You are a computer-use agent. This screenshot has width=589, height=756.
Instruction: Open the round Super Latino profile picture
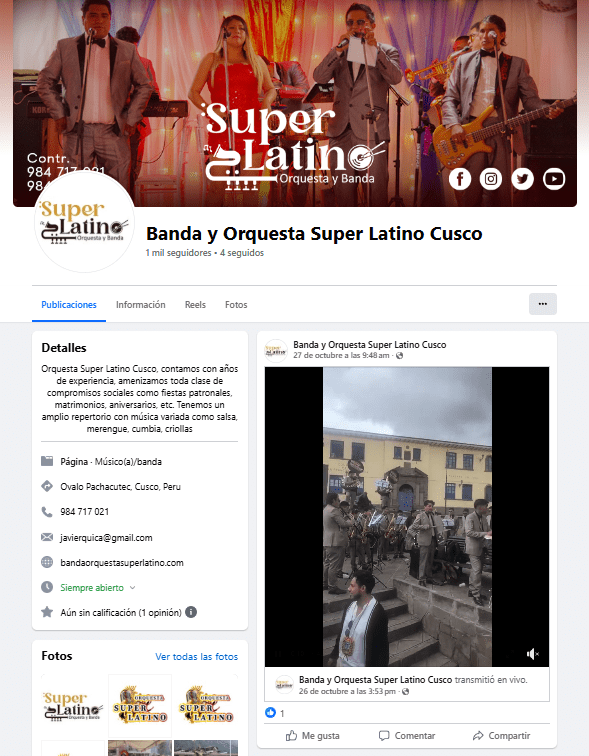point(84,223)
